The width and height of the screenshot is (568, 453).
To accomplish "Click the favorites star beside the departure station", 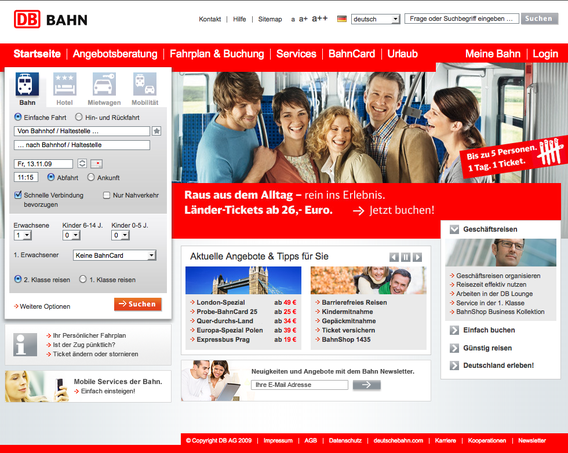I will click(x=156, y=131).
